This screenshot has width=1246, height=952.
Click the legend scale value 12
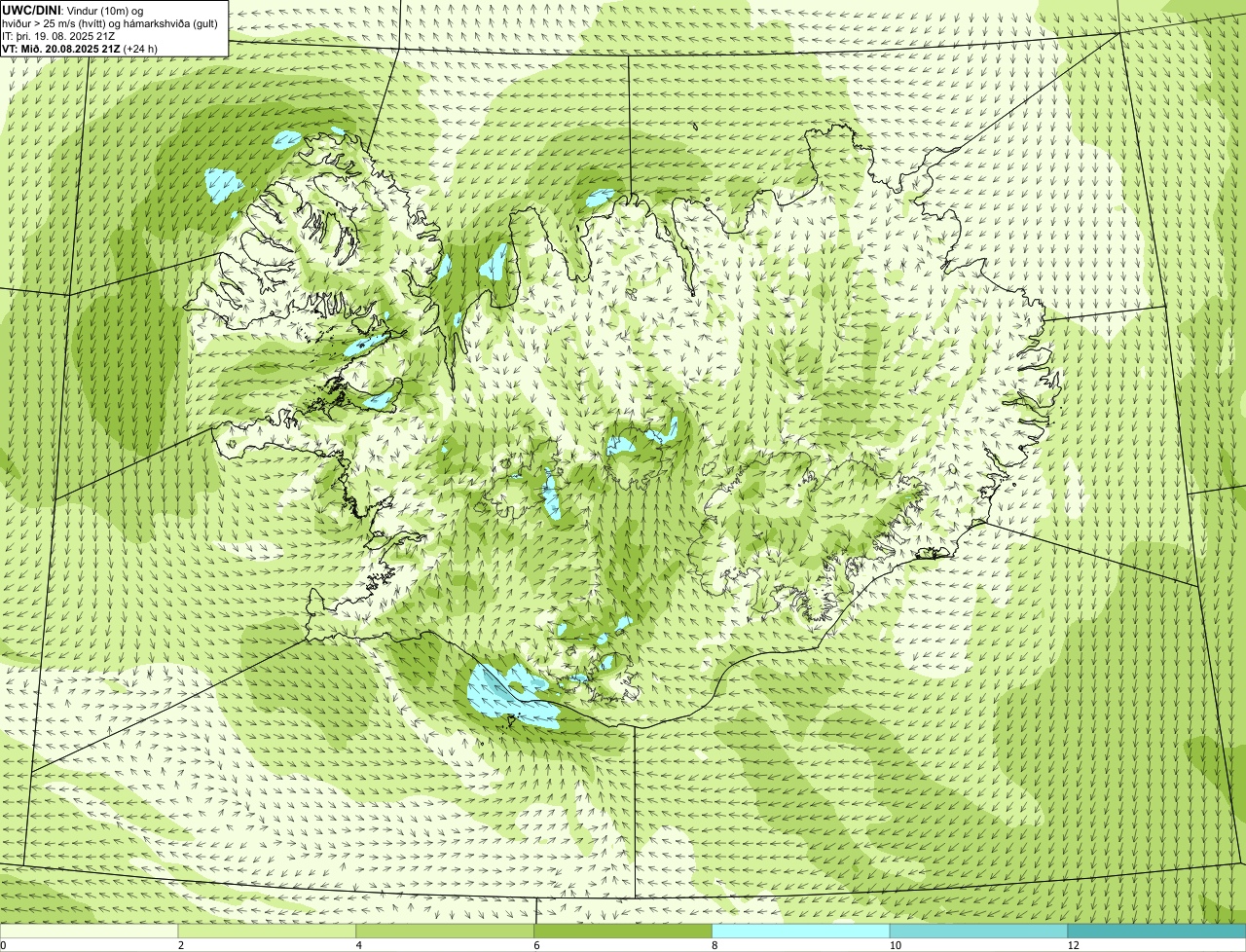[x=1074, y=945]
